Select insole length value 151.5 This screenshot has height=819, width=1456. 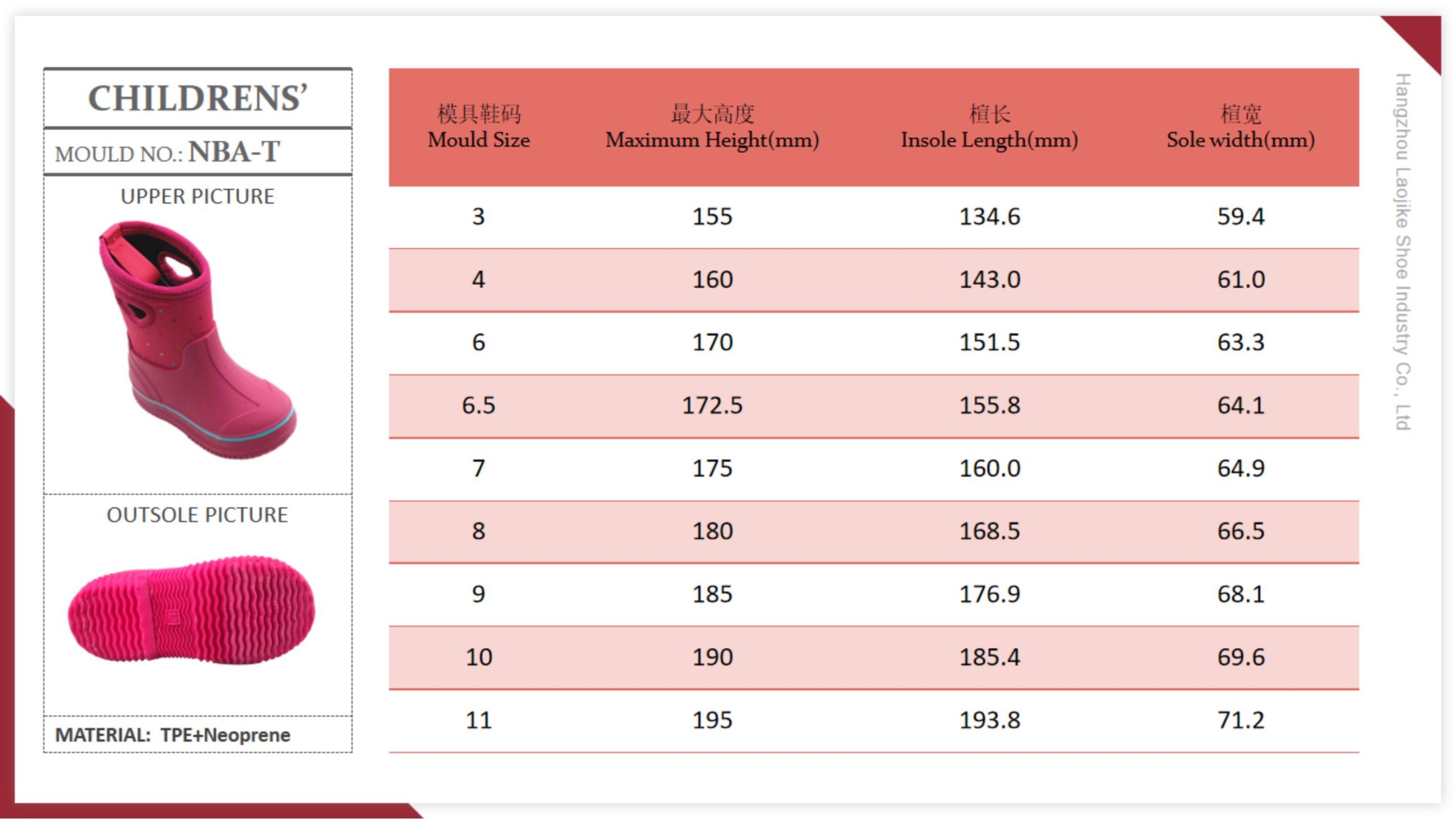[x=990, y=342]
